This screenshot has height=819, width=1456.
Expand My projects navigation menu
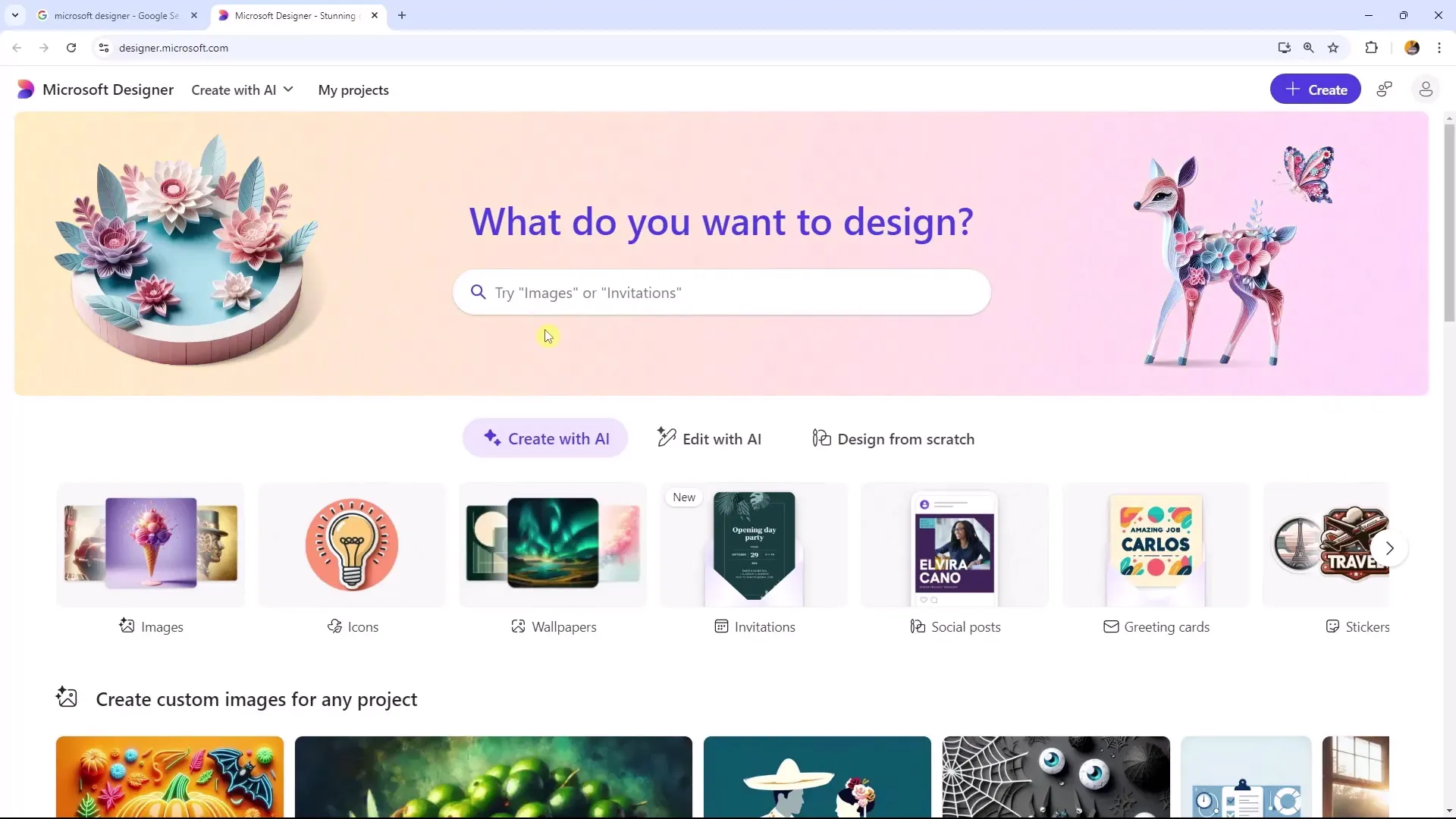[354, 89]
